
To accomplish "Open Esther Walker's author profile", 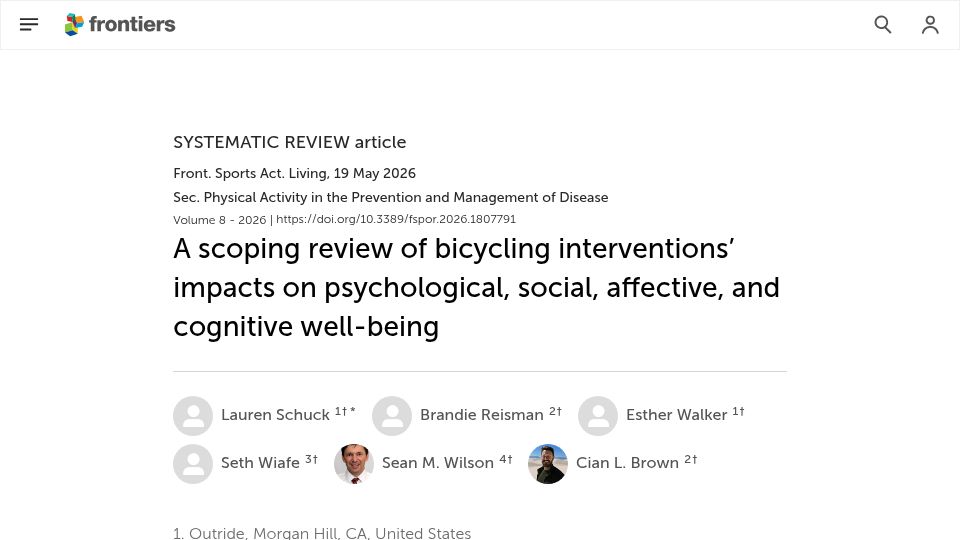I will click(677, 414).
